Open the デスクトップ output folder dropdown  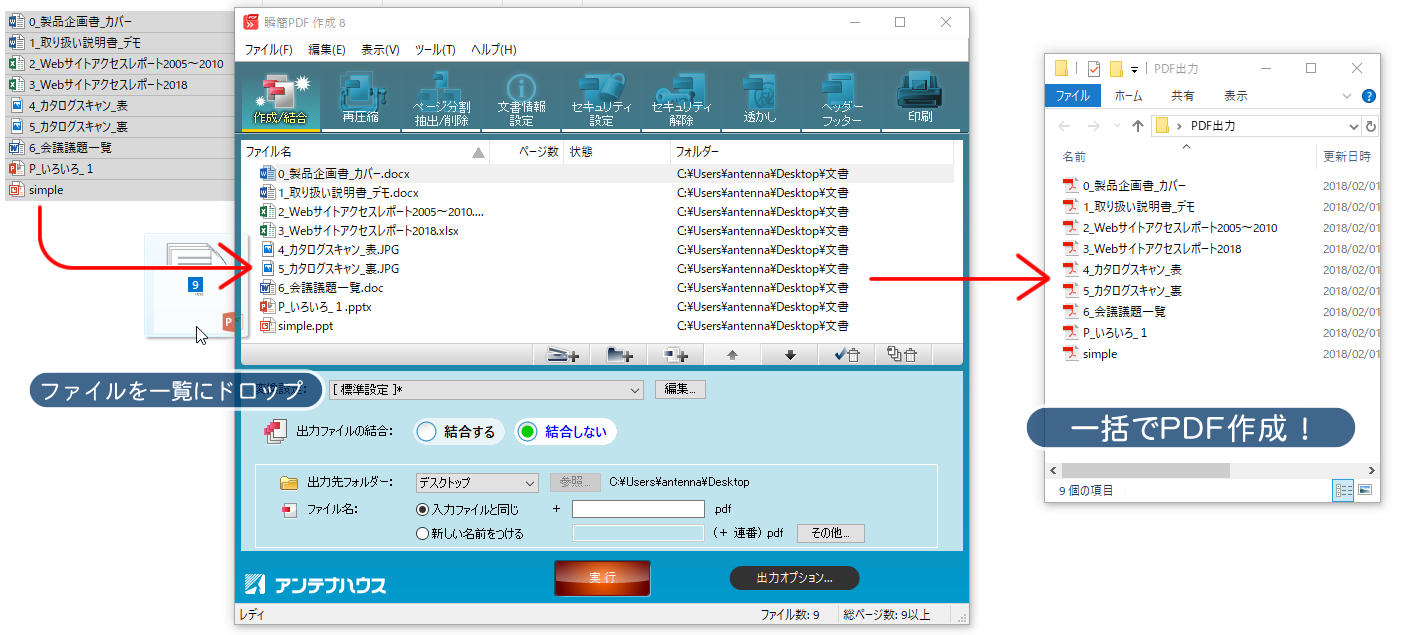pyautogui.click(x=477, y=483)
